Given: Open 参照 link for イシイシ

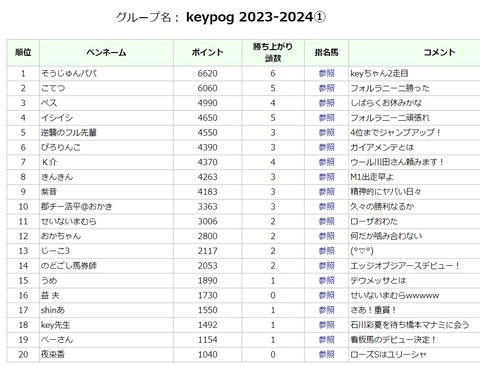Looking at the screenshot, I should click(x=326, y=118).
